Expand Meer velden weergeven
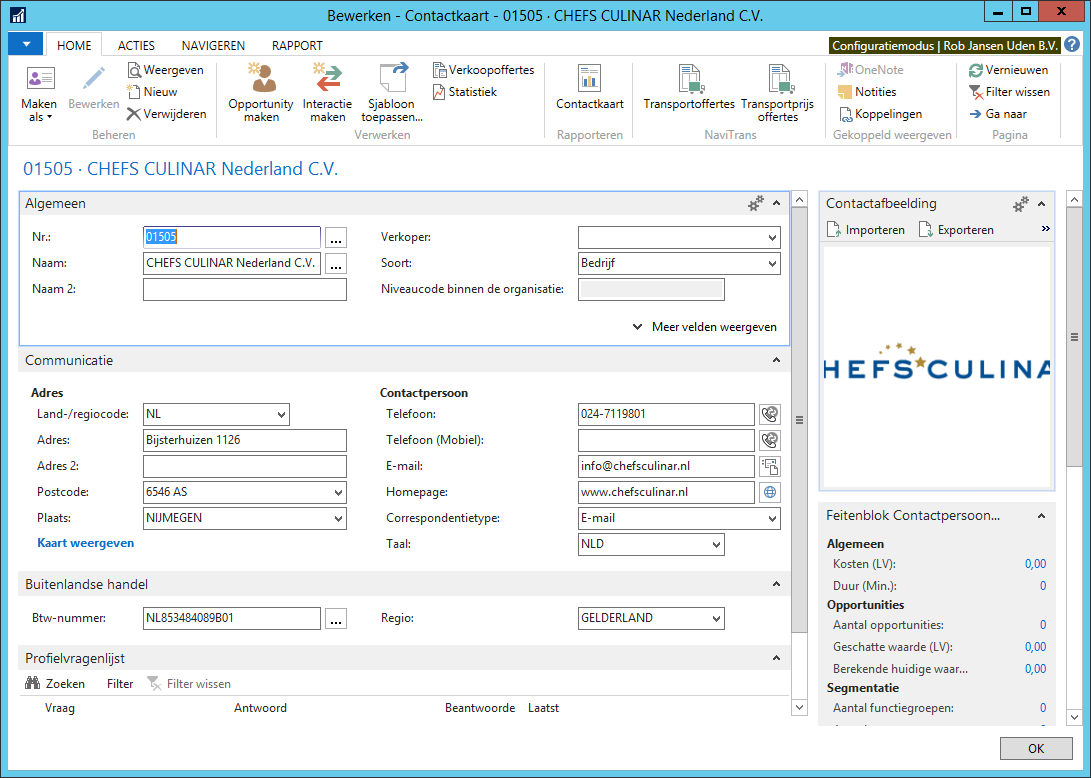 (704, 327)
